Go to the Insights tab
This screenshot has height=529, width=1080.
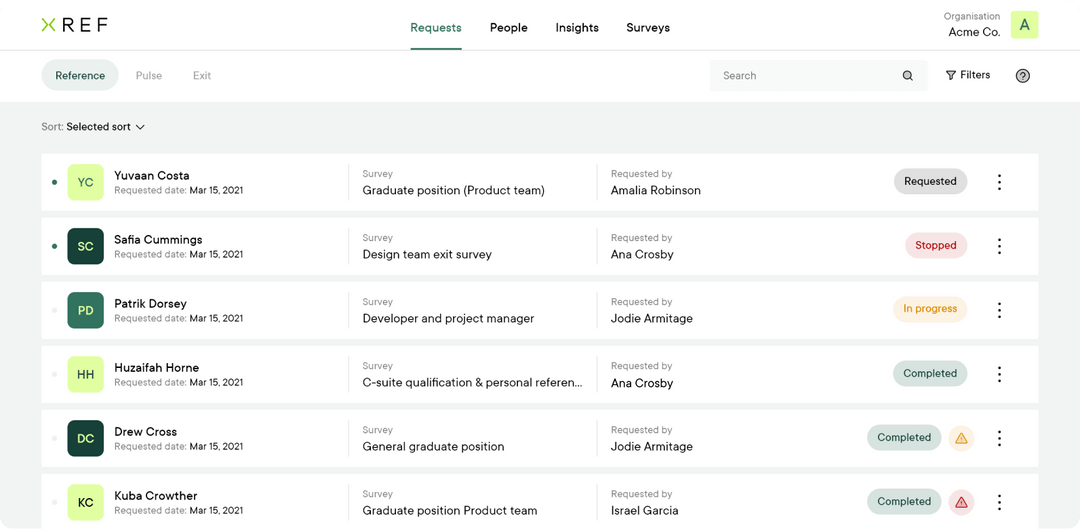click(577, 28)
